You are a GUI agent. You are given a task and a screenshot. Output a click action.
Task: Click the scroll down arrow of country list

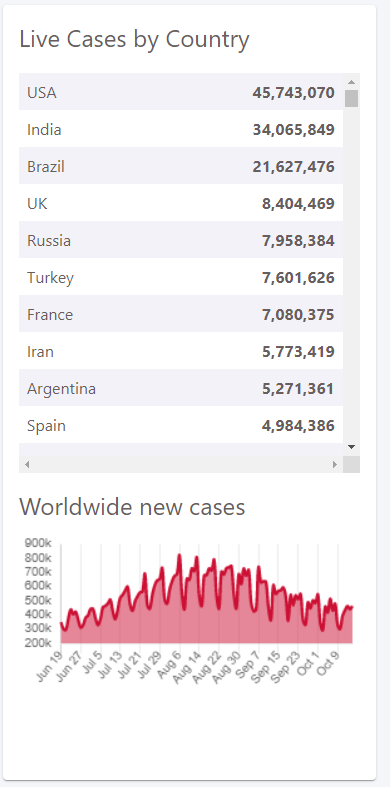351,447
